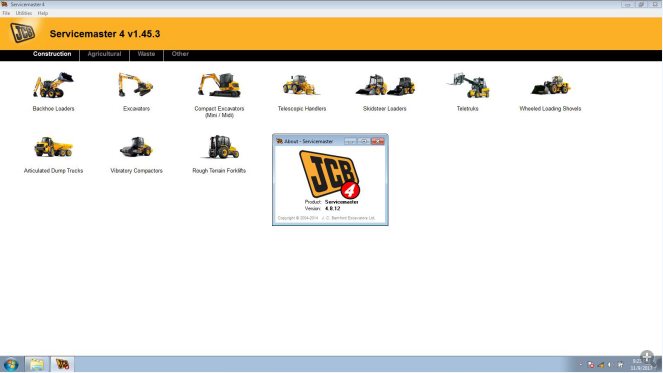Select the Excavators machine icon
Viewport: 663px width, 373px height.
coord(136,85)
